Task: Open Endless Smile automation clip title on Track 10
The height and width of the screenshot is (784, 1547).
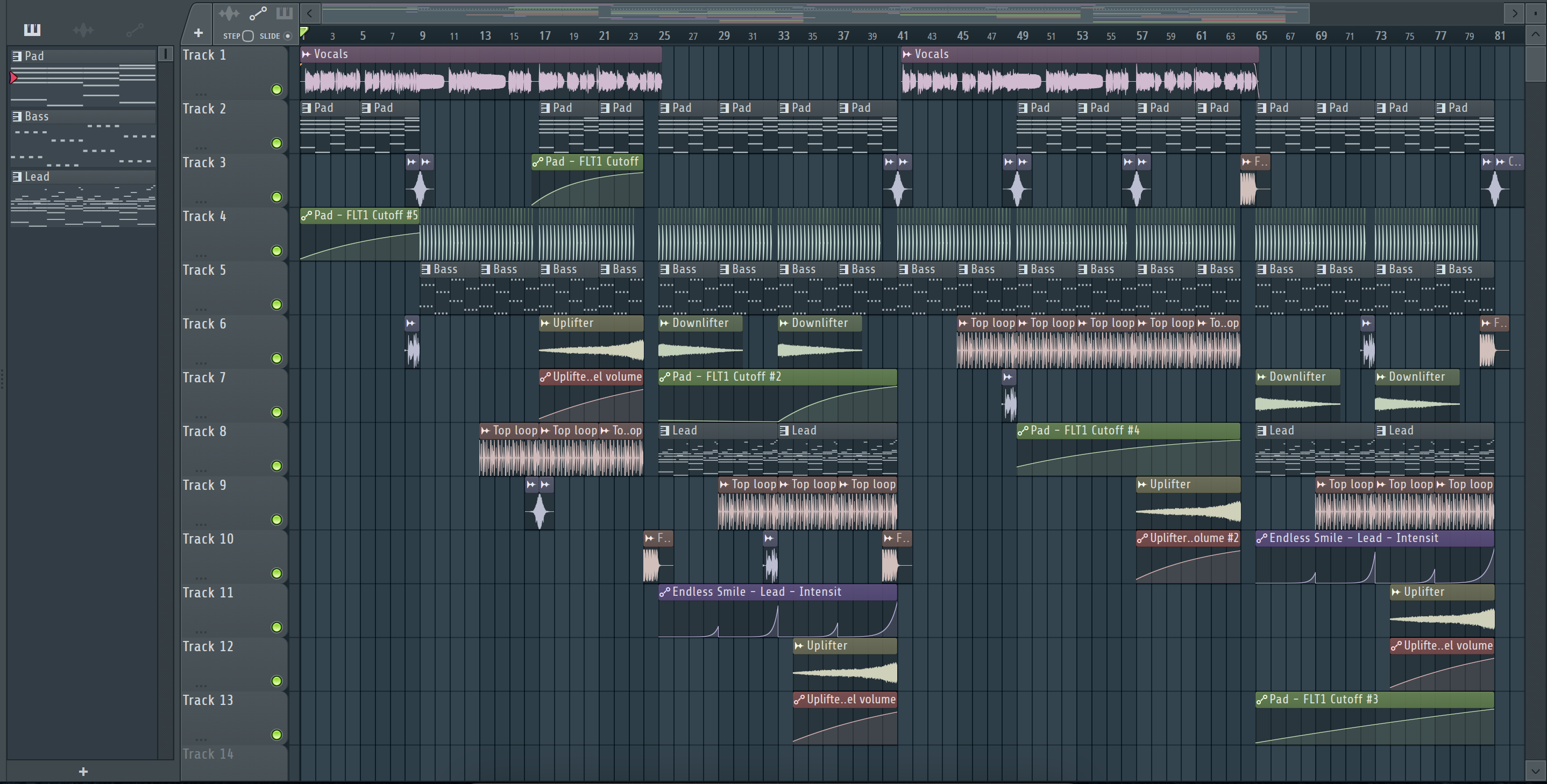Action: (1374, 538)
